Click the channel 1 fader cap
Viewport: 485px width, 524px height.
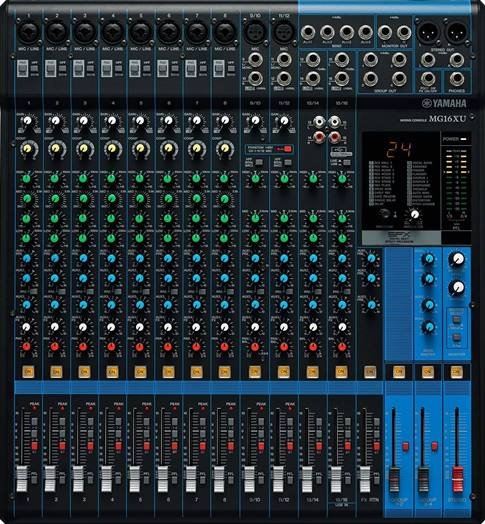pos(22,479)
